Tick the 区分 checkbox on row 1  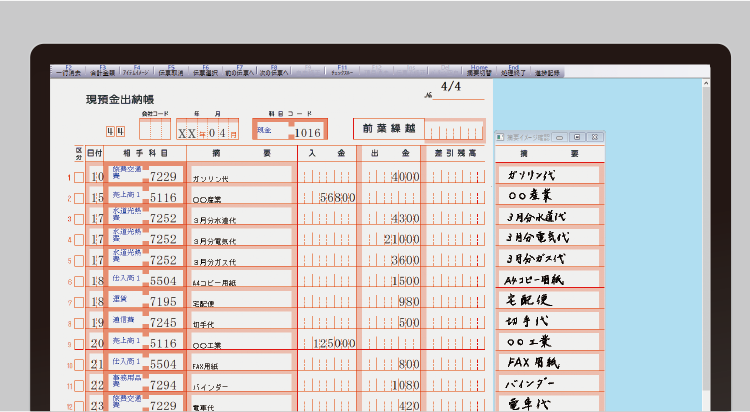point(79,178)
